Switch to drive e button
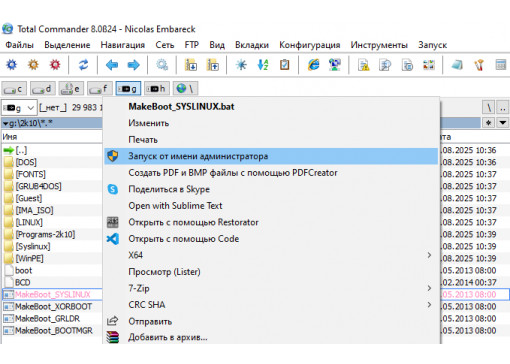Viewport: 510px width, 364px height. pyautogui.click(x=71, y=89)
